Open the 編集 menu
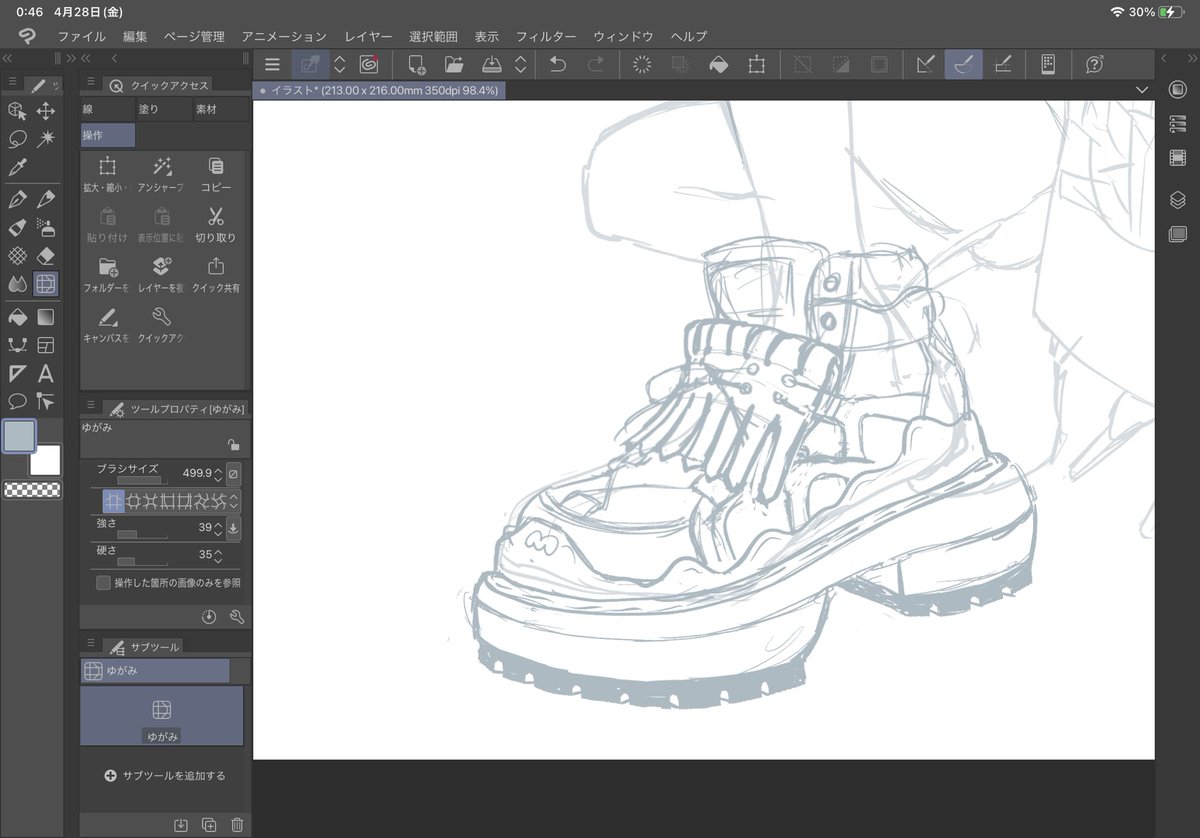Image resolution: width=1200 pixels, height=838 pixels. point(135,36)
